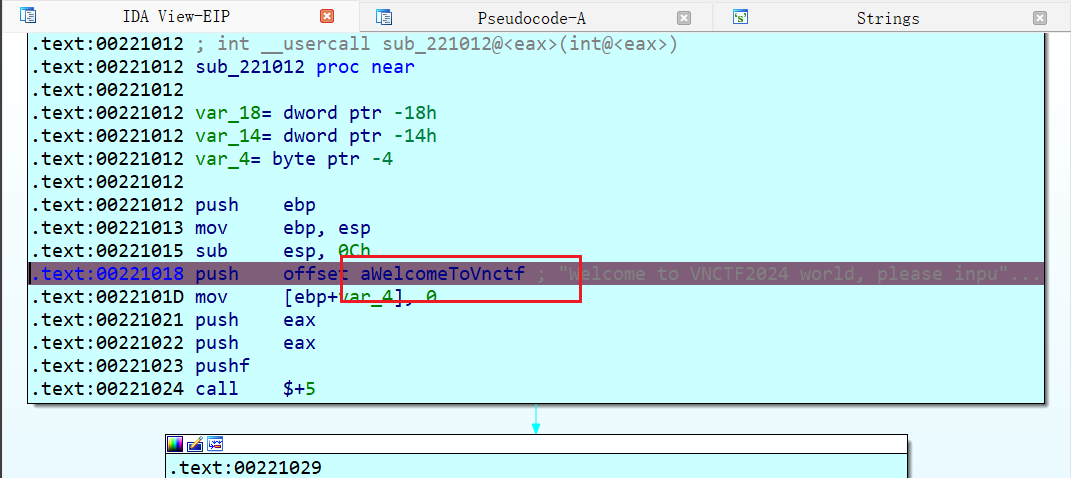
Task: Click 'push eax' at address 00221022
Action: [x=255, y=343]
